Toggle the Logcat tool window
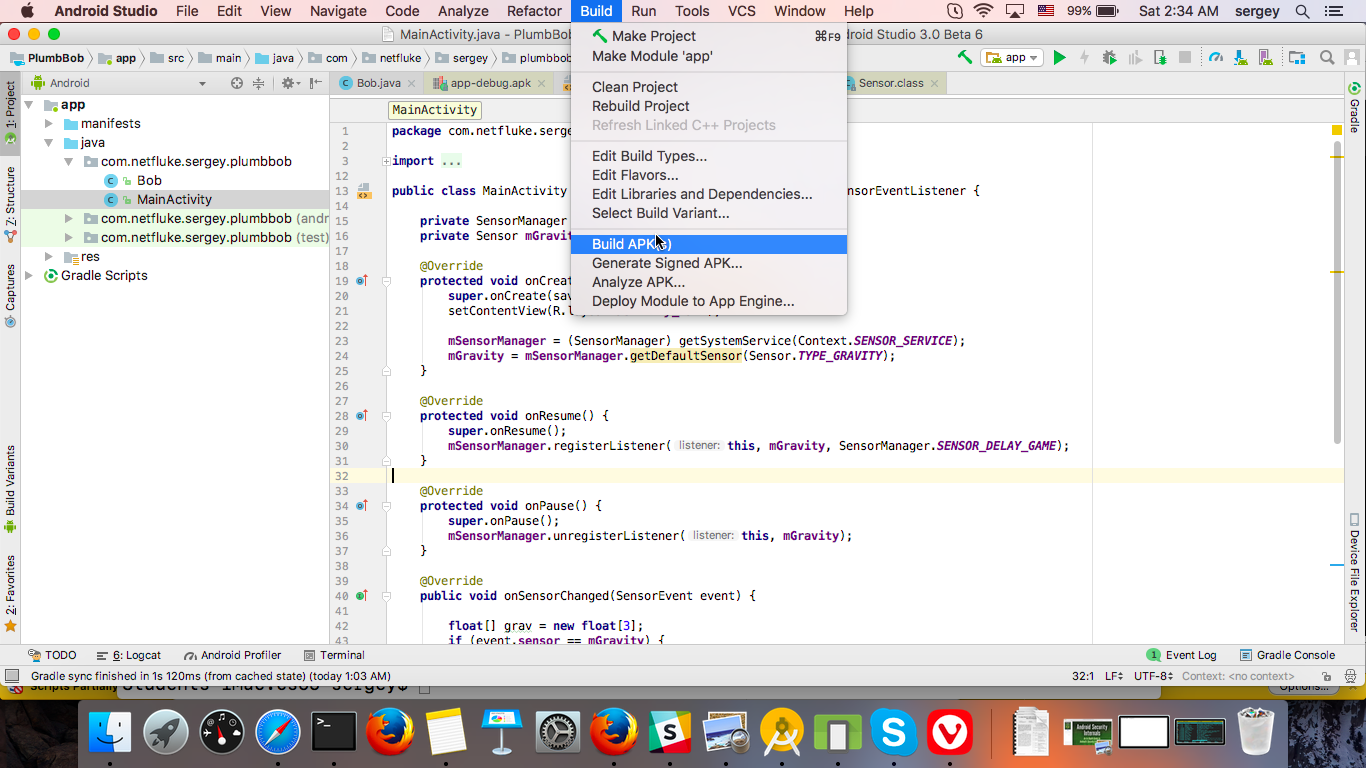 click(128, 655)
